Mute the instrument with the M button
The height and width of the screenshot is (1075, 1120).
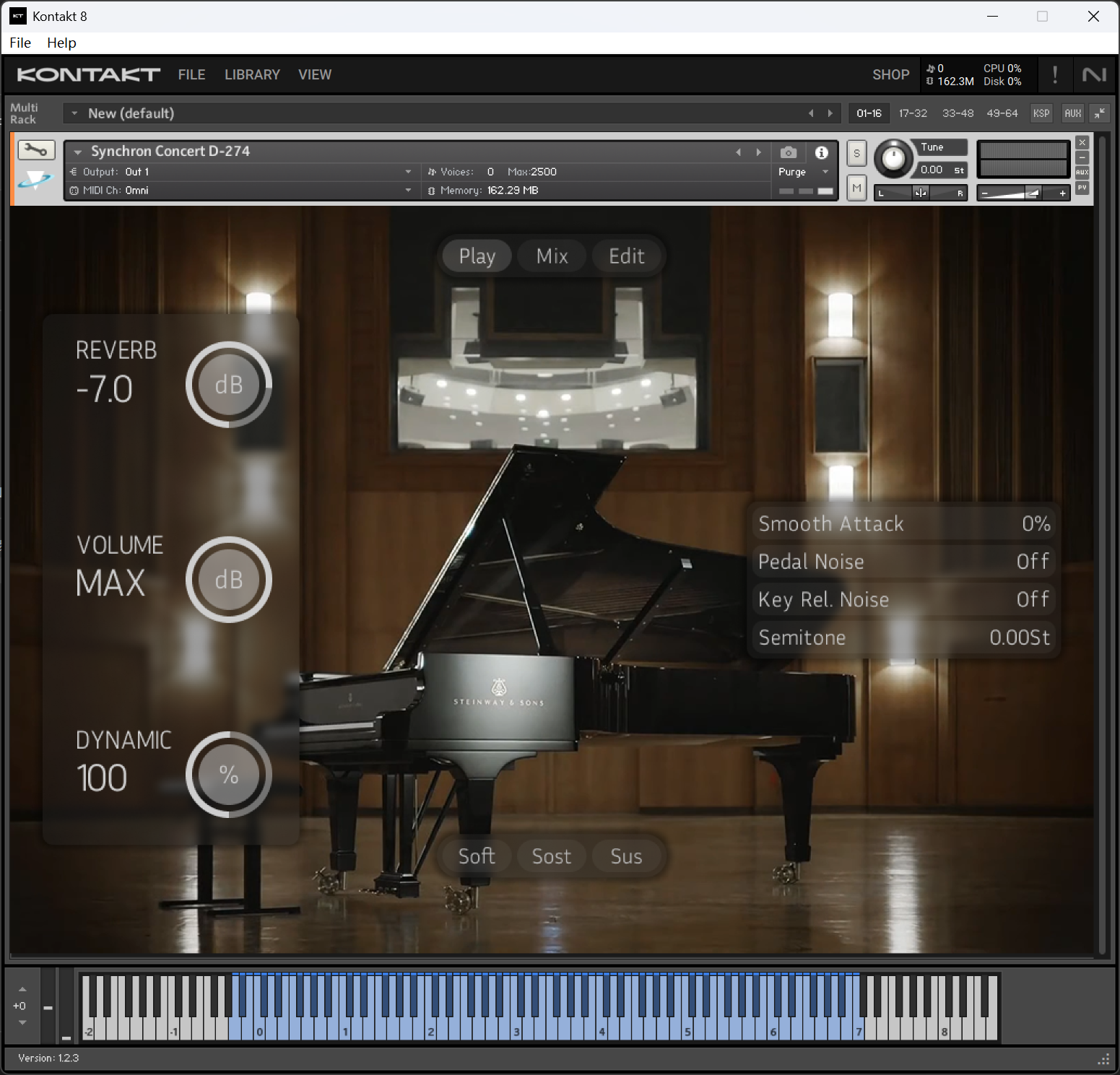(x=856, y=188)
